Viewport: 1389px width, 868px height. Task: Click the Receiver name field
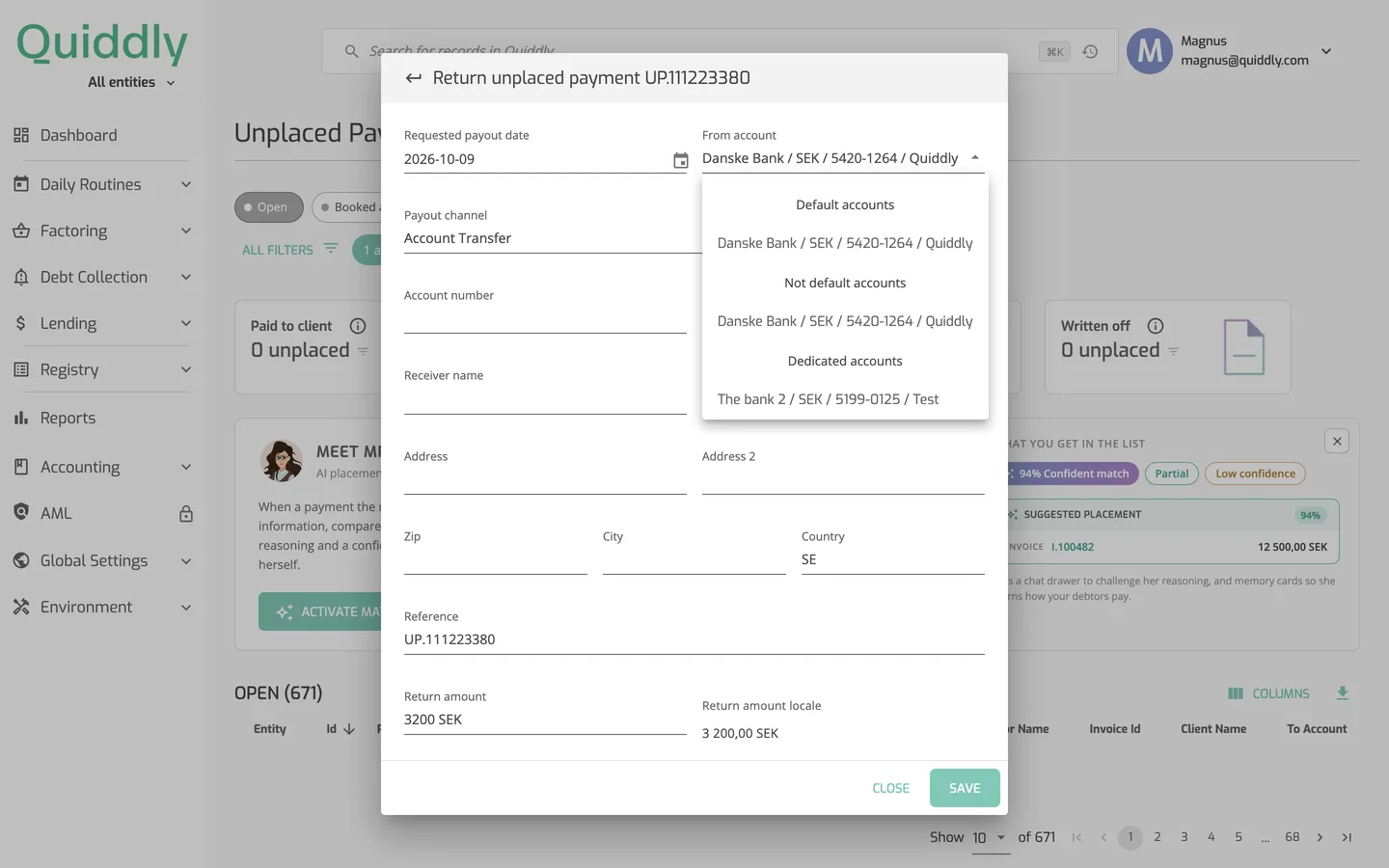coord(545,400)
